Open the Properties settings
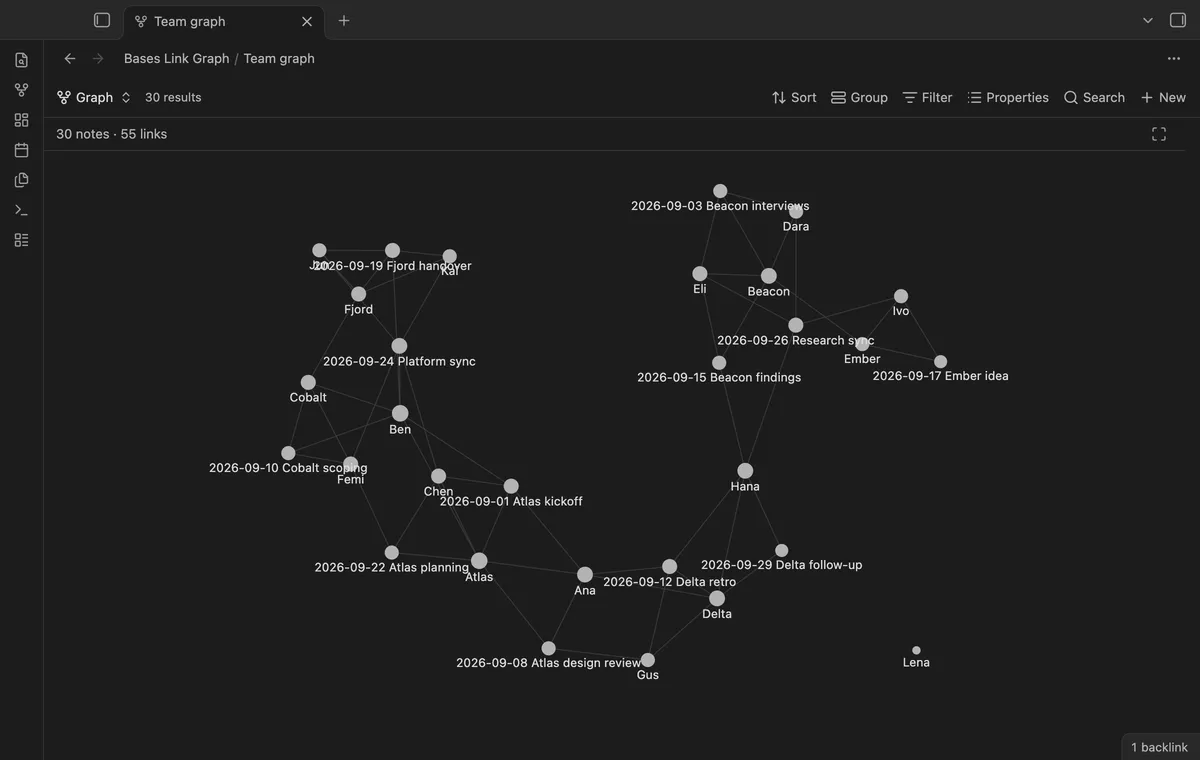The width and height of the screenshot is (1200, 760). [1008, 97]
